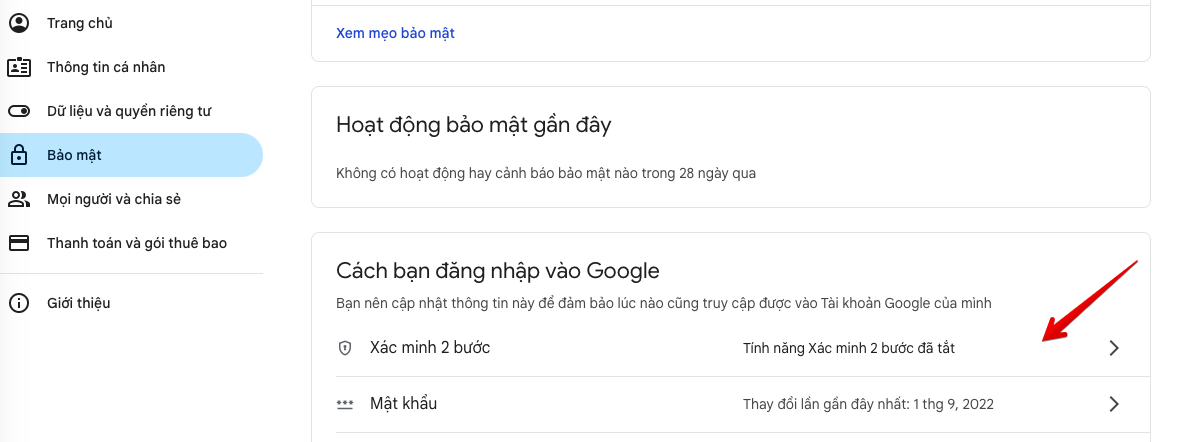
Task: Expand the Mật khẩu row chevron arrow
Action: tap(1114, 404)
